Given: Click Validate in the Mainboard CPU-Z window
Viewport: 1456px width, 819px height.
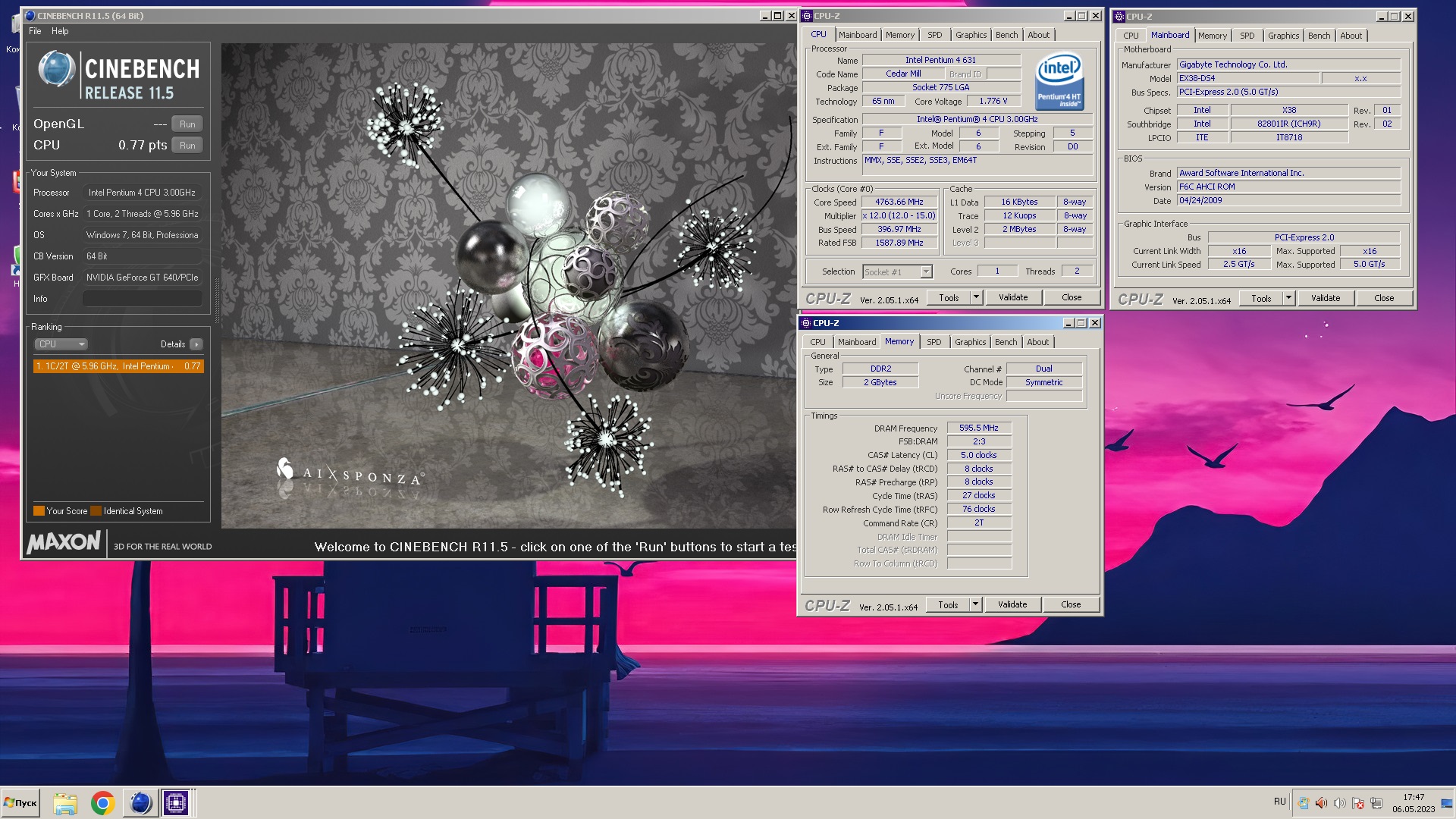Looking at the screenshot, I should [x=1326, y=299].
